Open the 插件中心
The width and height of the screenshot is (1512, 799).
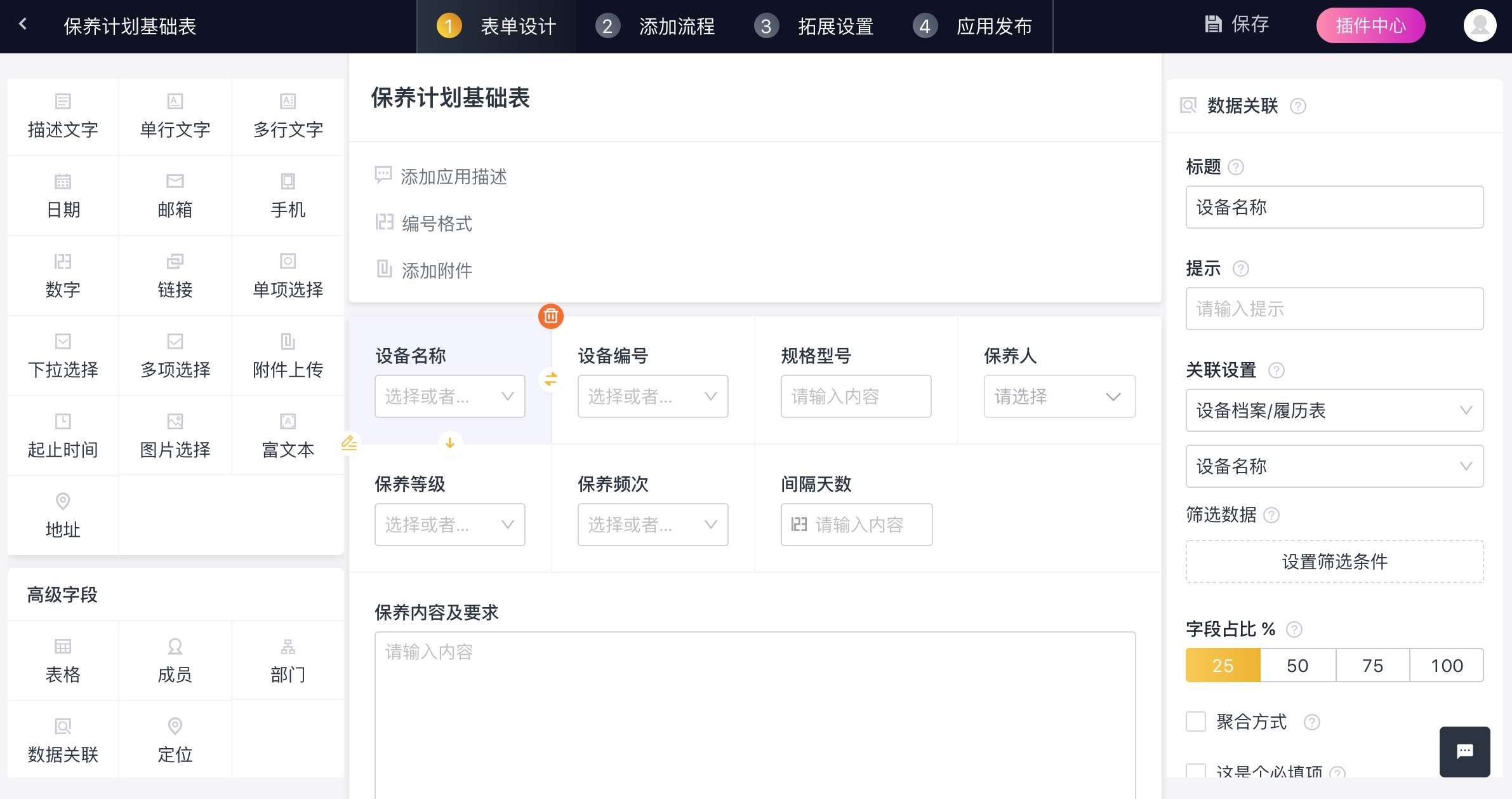click(x=1370, y=25)
